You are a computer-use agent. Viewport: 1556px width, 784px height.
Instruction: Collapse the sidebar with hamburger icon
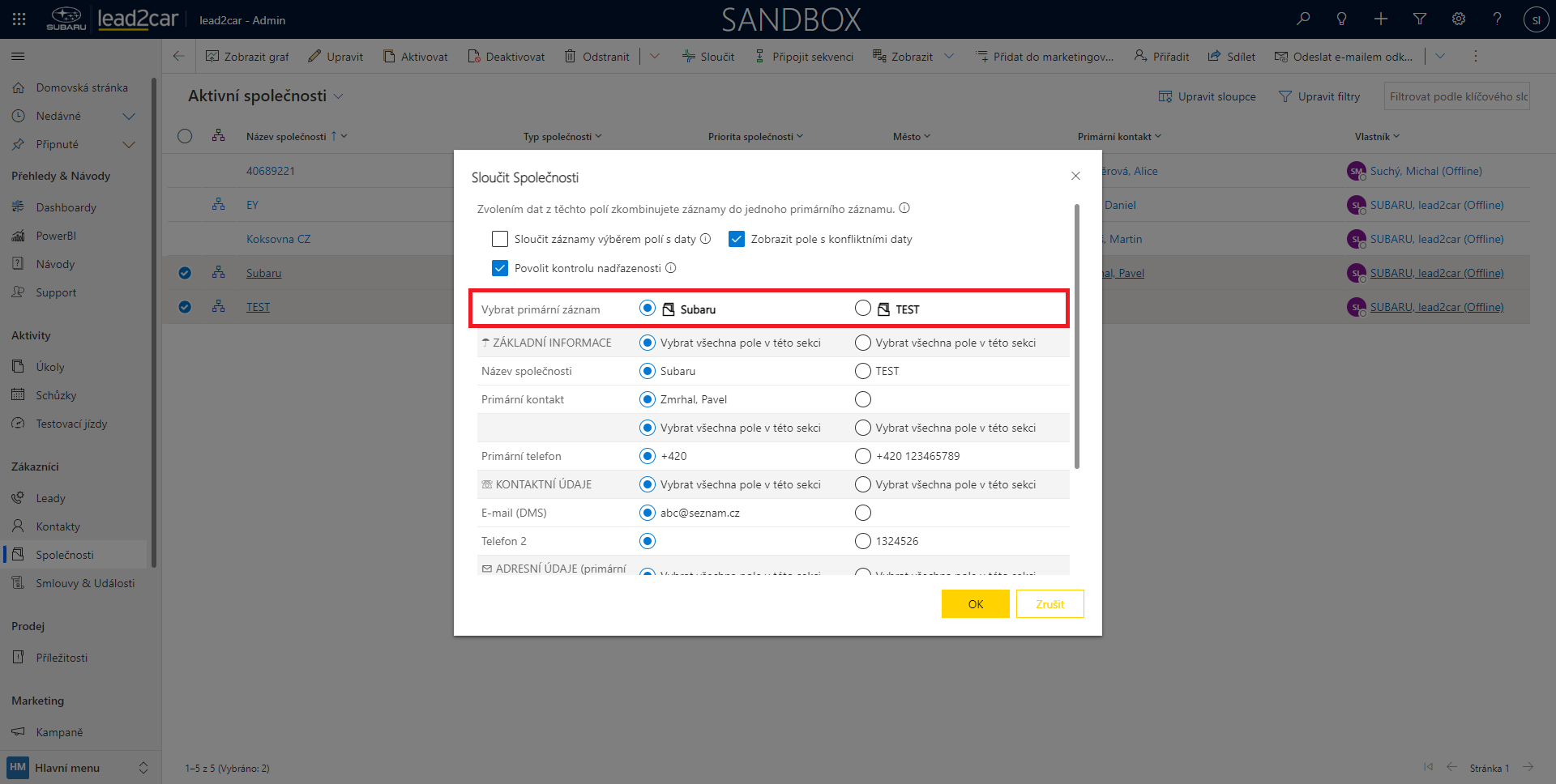coord(18,57)
